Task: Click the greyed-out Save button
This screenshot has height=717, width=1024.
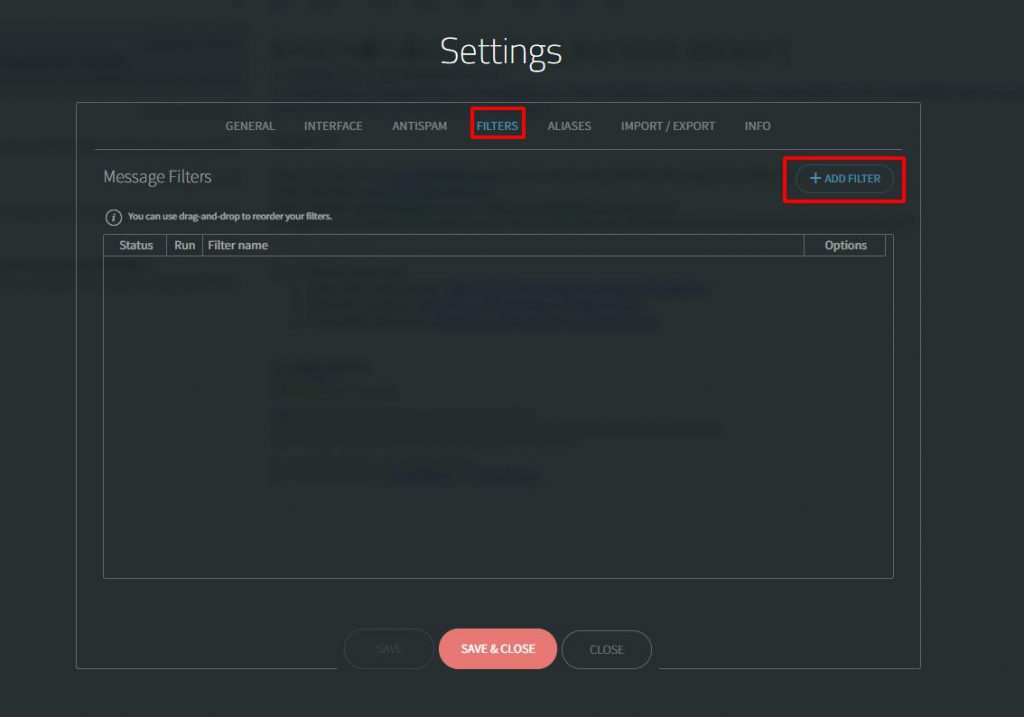Action: pyautogui.click(x=389, y=649)
